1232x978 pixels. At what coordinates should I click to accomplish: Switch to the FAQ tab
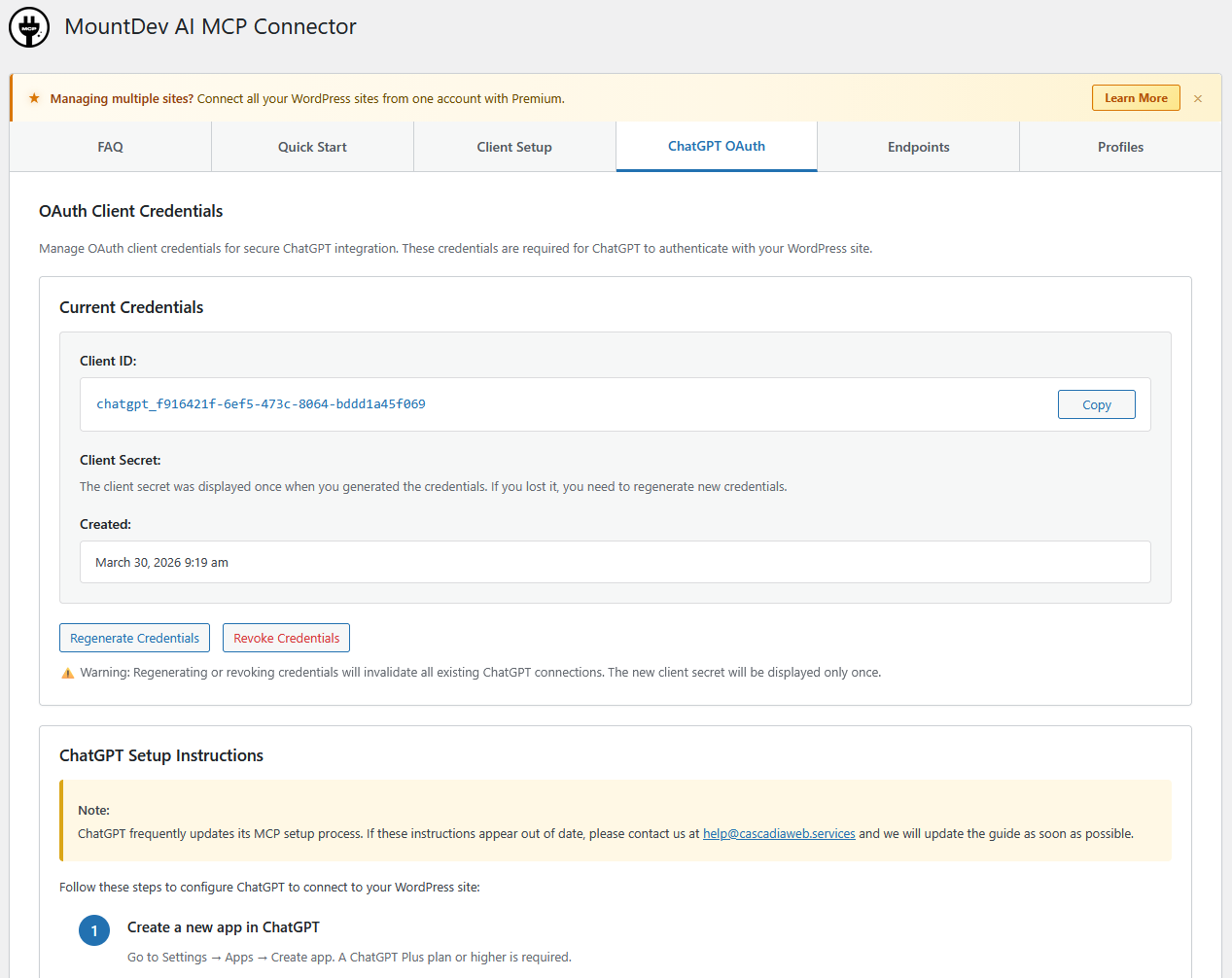(x=110, y=146)
